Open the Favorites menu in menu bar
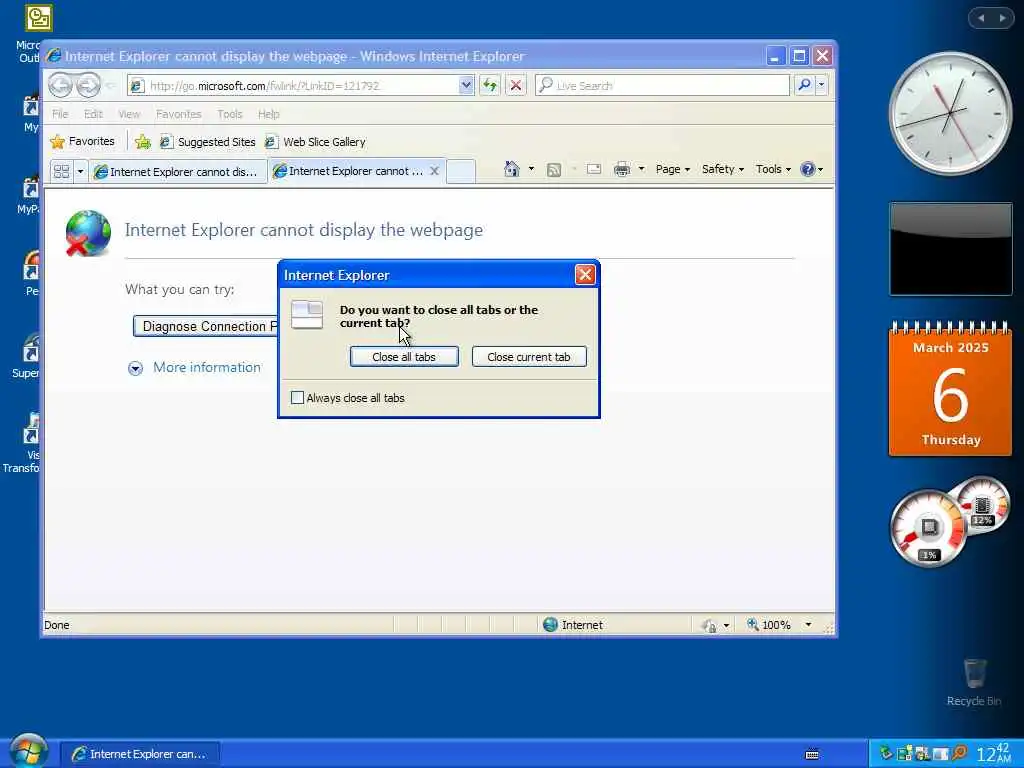This screenshot has height=768, width=1024. (178, 114)
